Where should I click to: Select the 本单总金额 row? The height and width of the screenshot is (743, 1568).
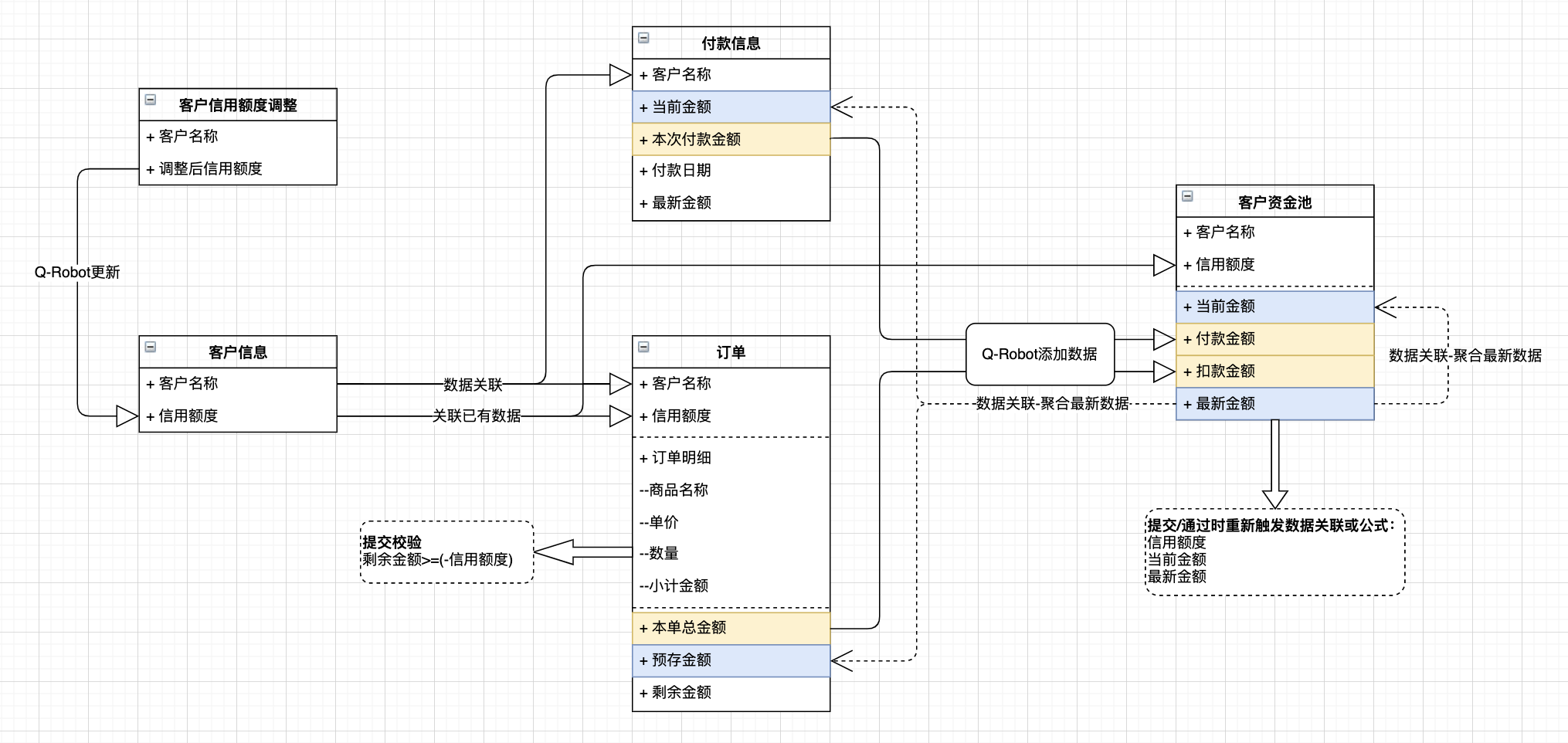pos(731,628)
